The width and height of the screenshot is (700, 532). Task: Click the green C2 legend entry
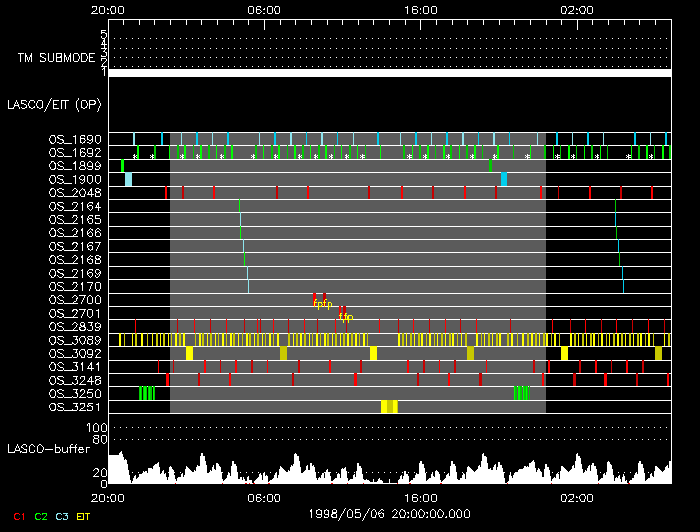(41, 517)
